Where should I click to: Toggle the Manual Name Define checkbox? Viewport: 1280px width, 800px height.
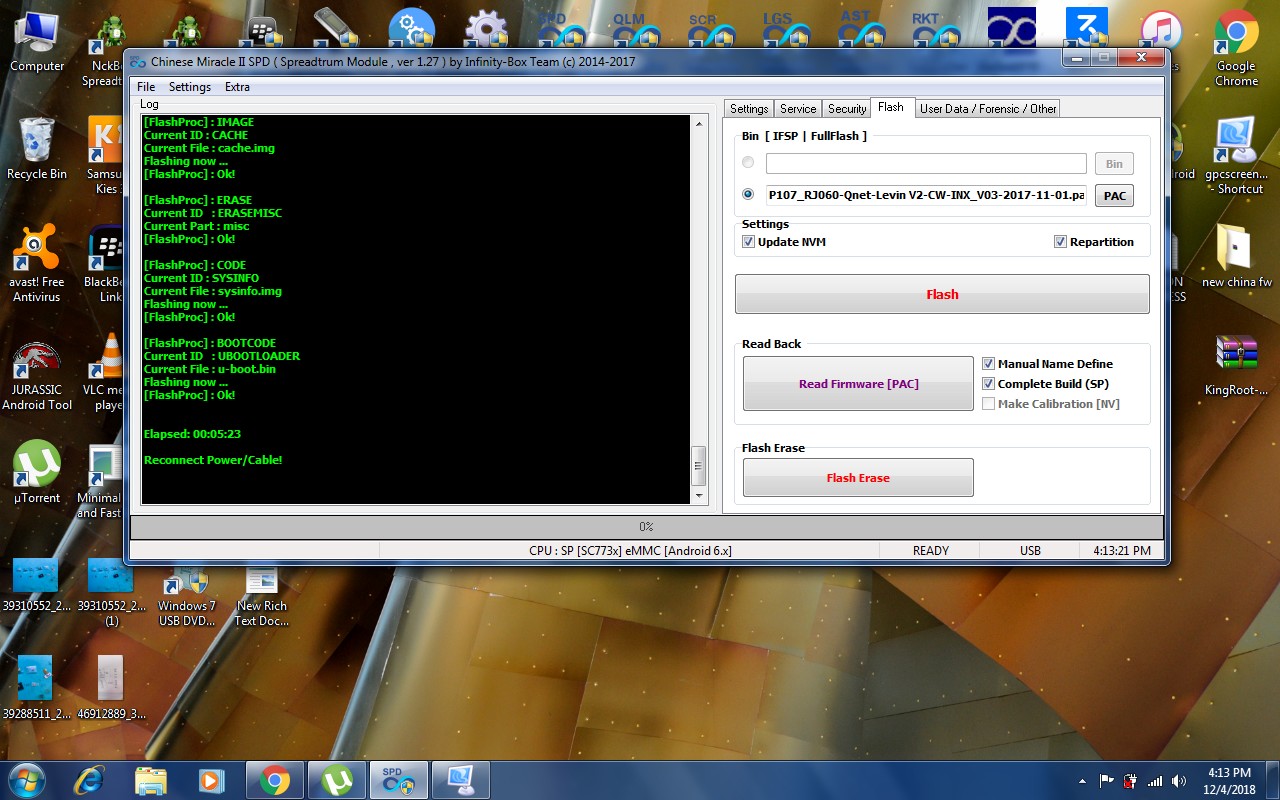point(988,364)
